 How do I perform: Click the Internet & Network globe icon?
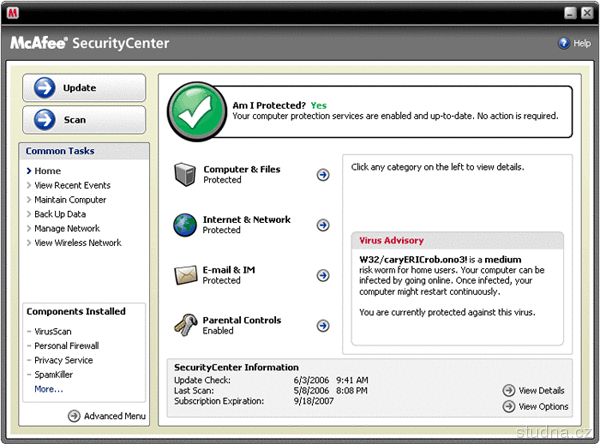pos(185,225)
